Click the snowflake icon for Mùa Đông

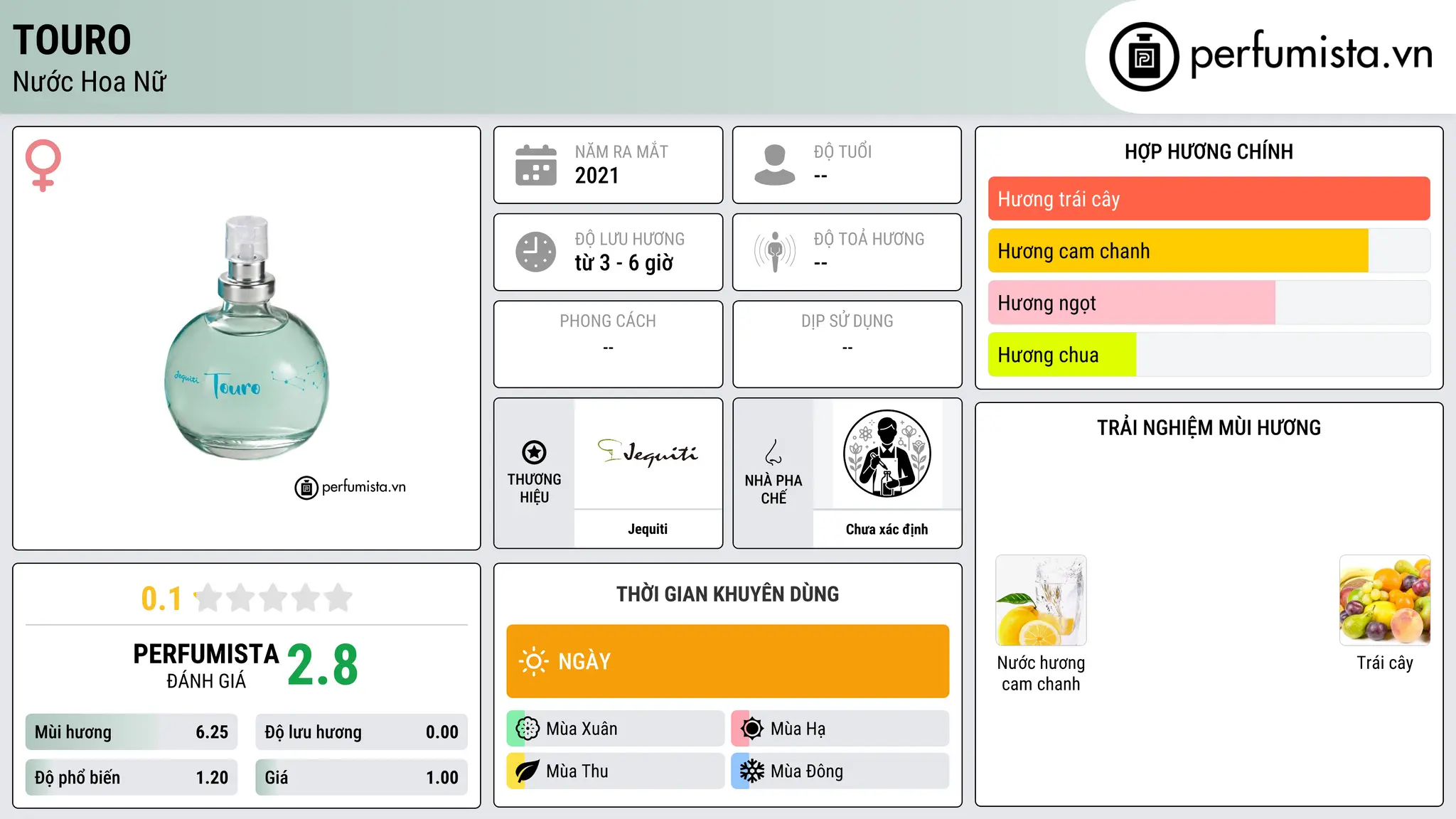pos(752,771)
